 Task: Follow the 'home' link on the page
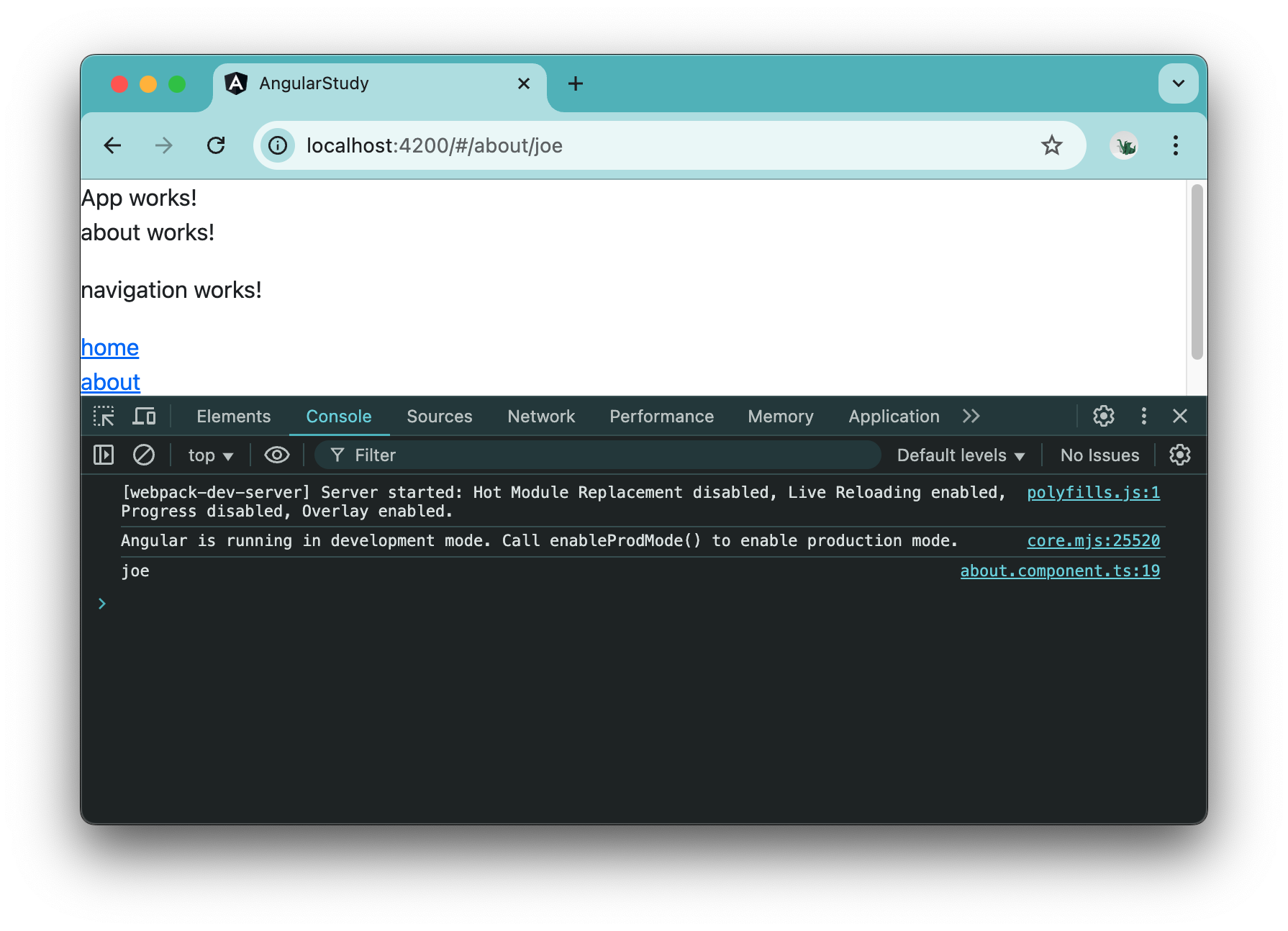pyautogui.click(x=109, y=348)
